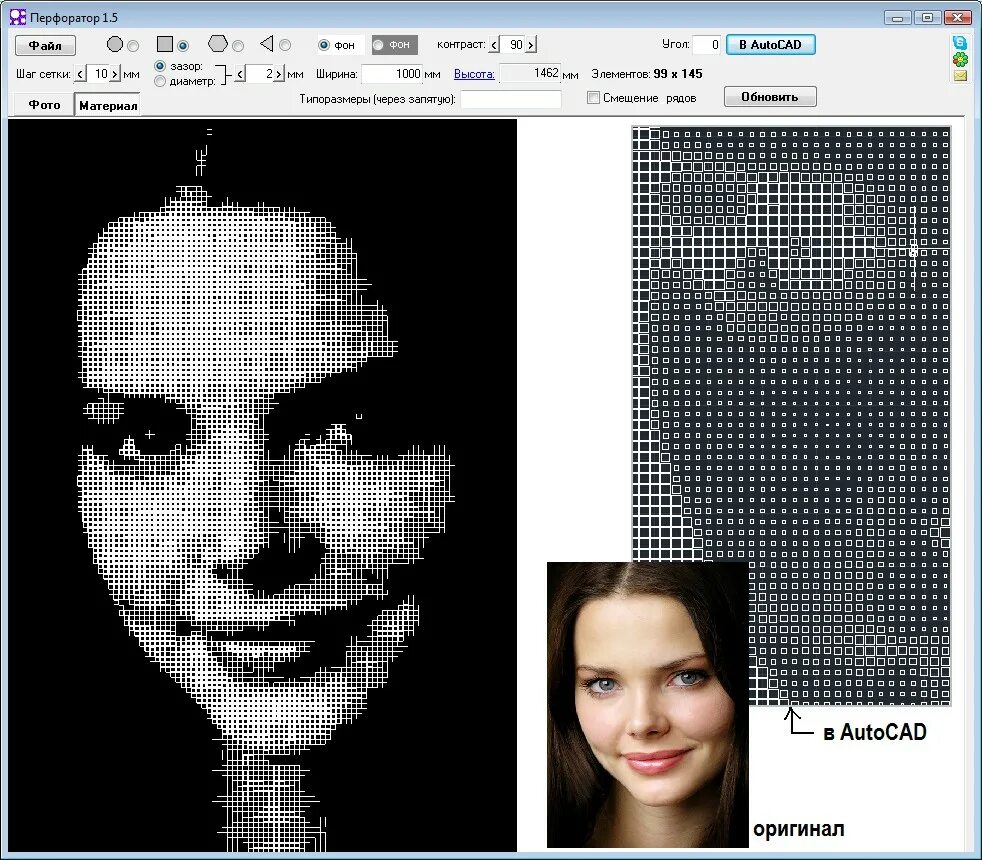Click the yellow envelope mail icon
Screen dimensions: 982x860
(960, 76)
